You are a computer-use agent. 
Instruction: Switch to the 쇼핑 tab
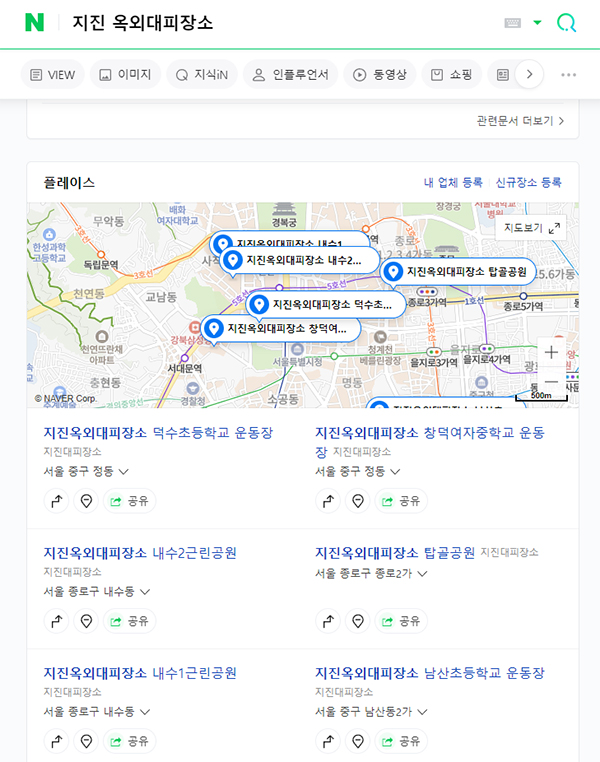pos(451,75)
